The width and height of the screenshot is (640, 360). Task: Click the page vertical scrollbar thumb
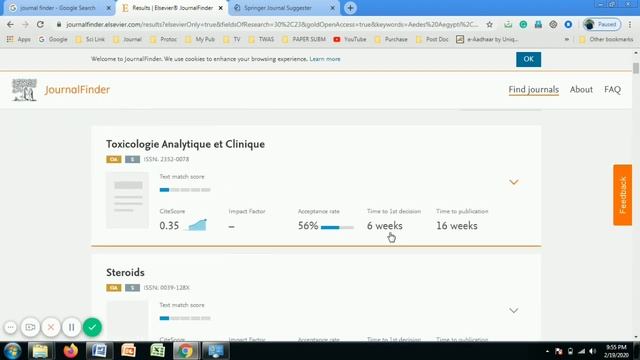click(x=636, y=68)
